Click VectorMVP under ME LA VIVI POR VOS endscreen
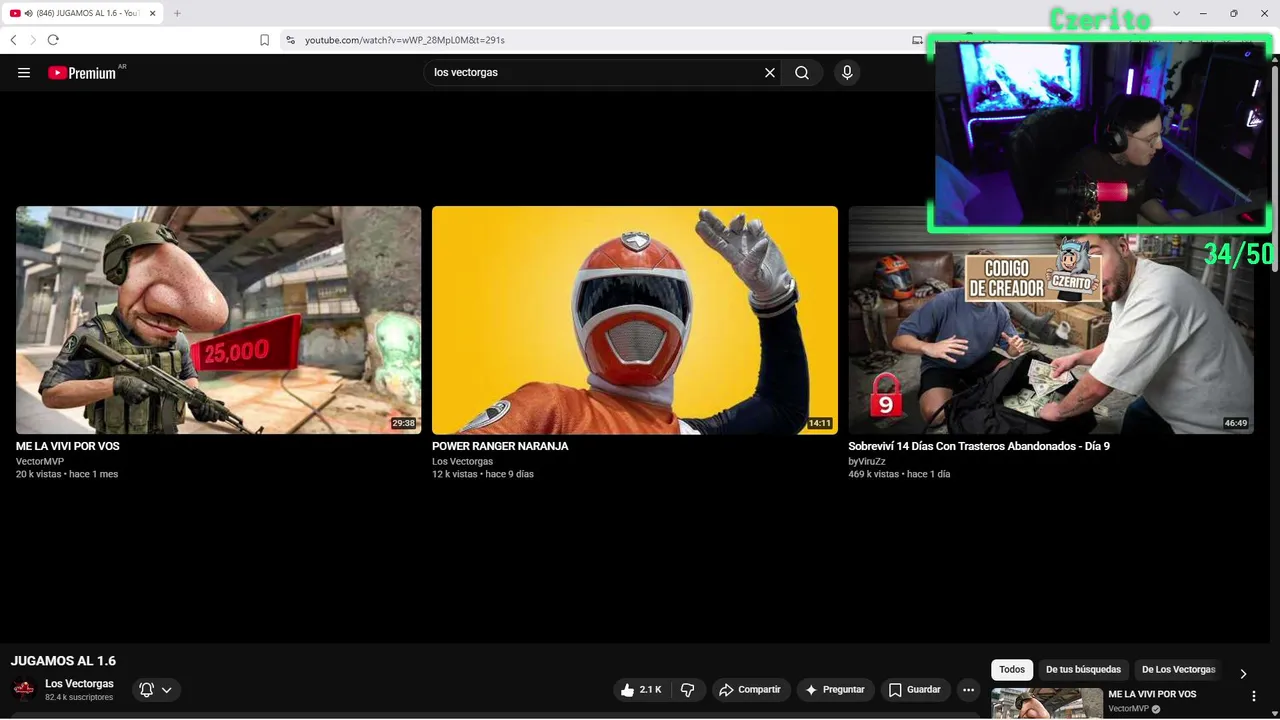1280x720 pixels. click(40, 461)
